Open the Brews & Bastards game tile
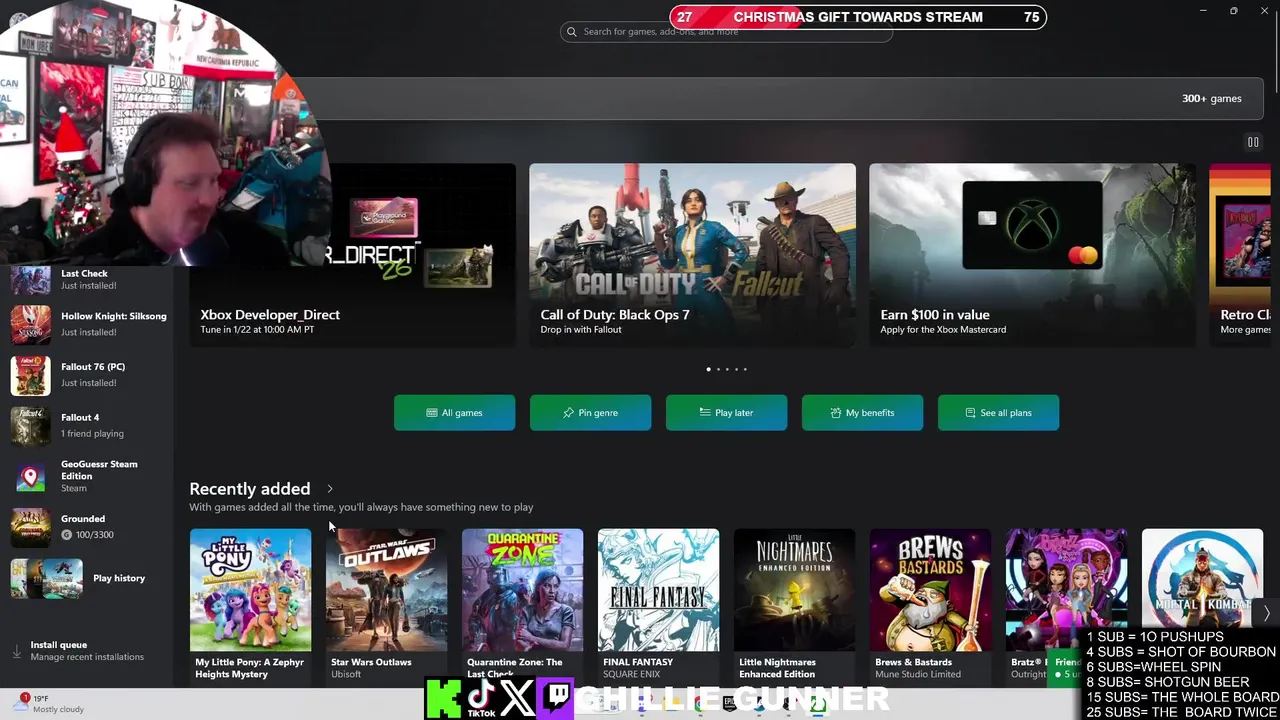Screen dimensions: 1280x720 tap(930, 605)
